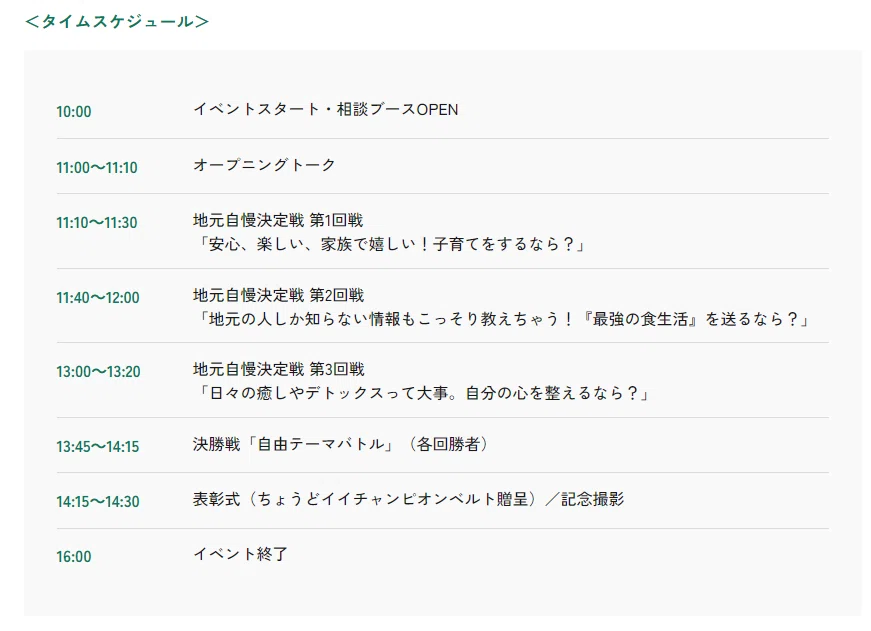Click the イベント終了 entry
Viewport: 871px width, 631px height.
[x=241, y=554]
